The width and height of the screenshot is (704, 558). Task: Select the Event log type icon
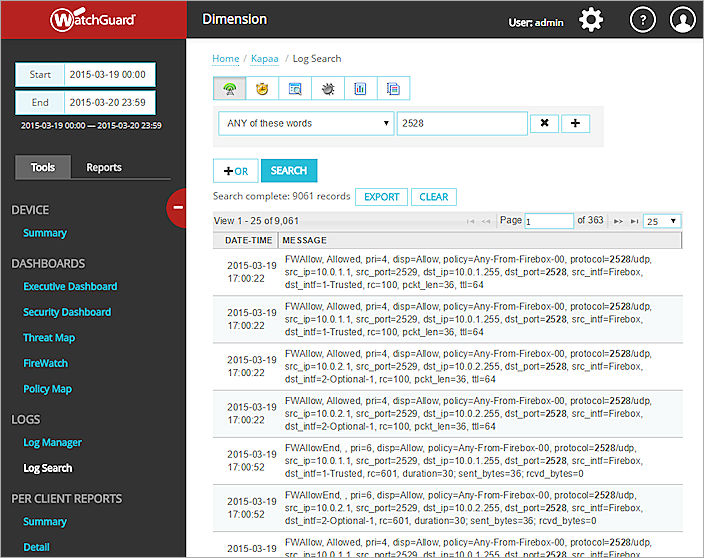click(295, 89)
